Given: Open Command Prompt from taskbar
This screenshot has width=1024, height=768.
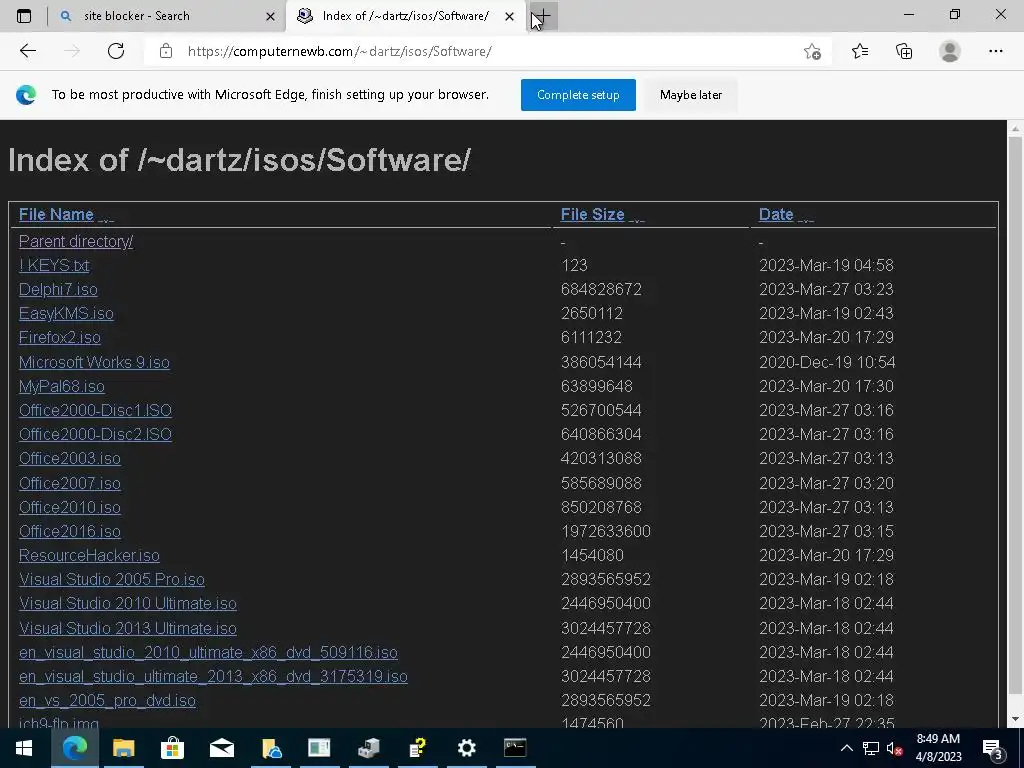Looking at the screenshot, I should (515, 748).
